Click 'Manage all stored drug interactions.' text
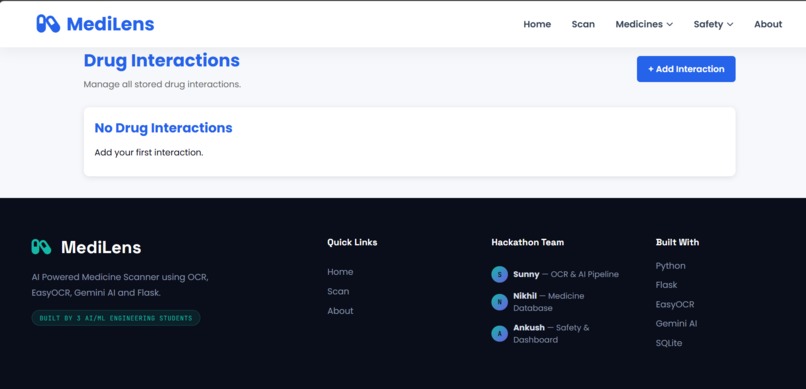Screen dimensions: 806x389 point(162,84)
